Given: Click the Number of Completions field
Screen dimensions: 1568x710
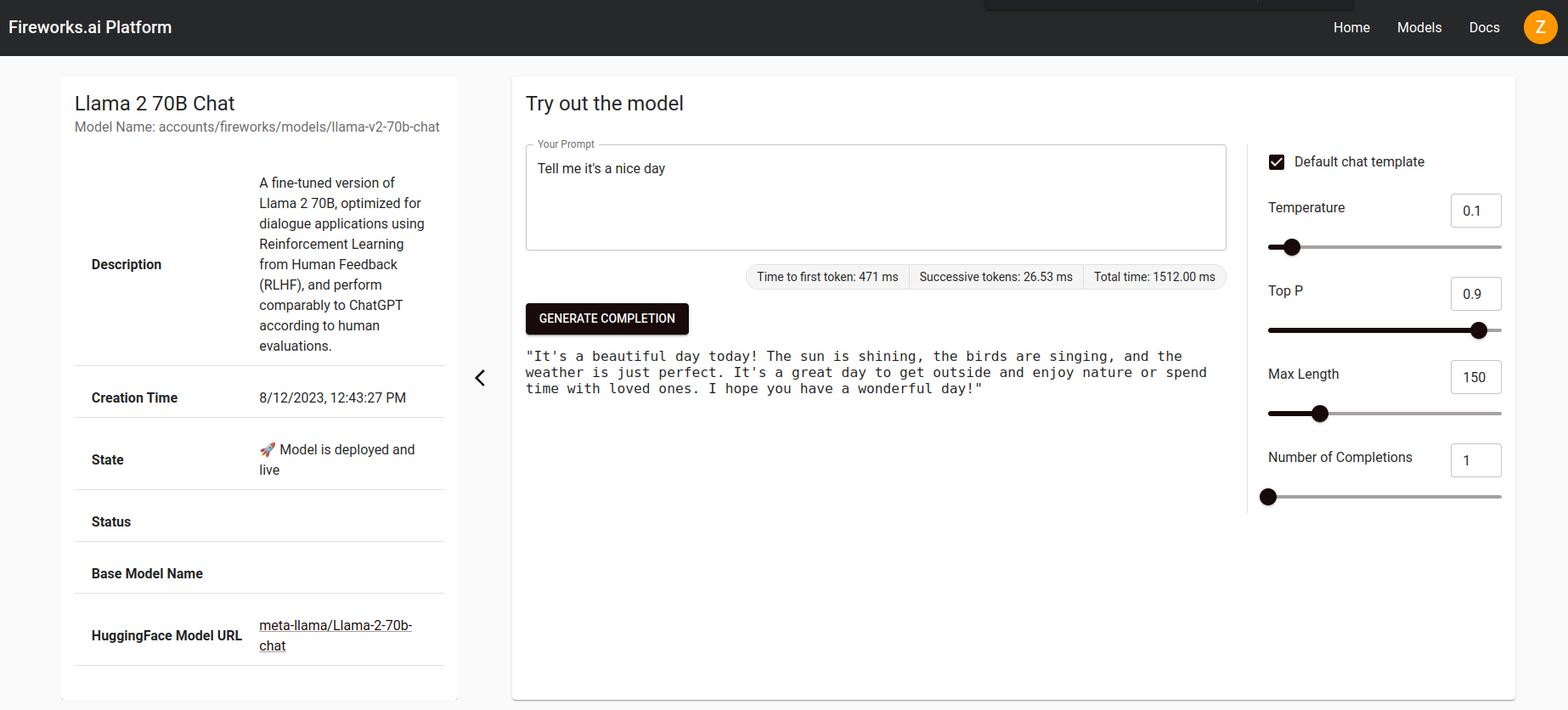Looking at the screenshot, I should click(1475, 460).
